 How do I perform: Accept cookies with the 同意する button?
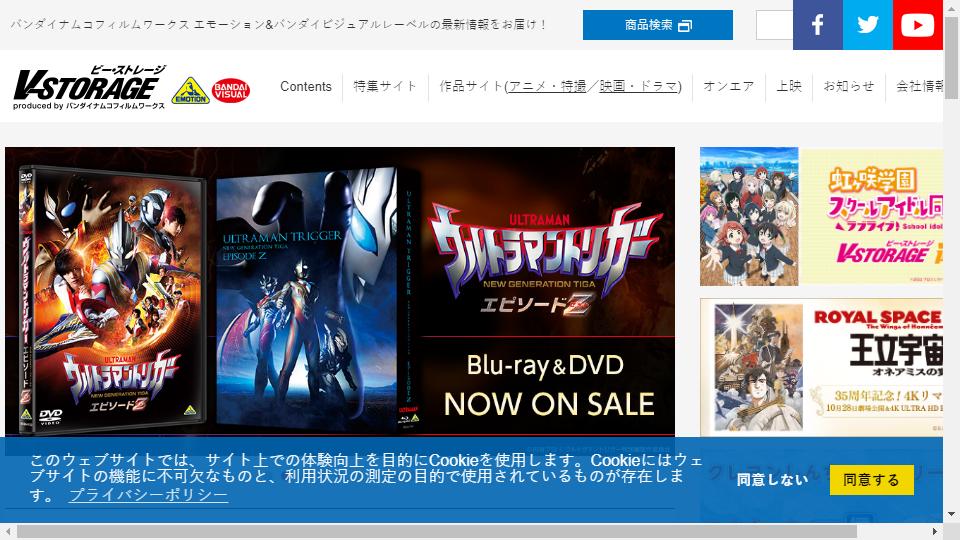click(871, 479)
